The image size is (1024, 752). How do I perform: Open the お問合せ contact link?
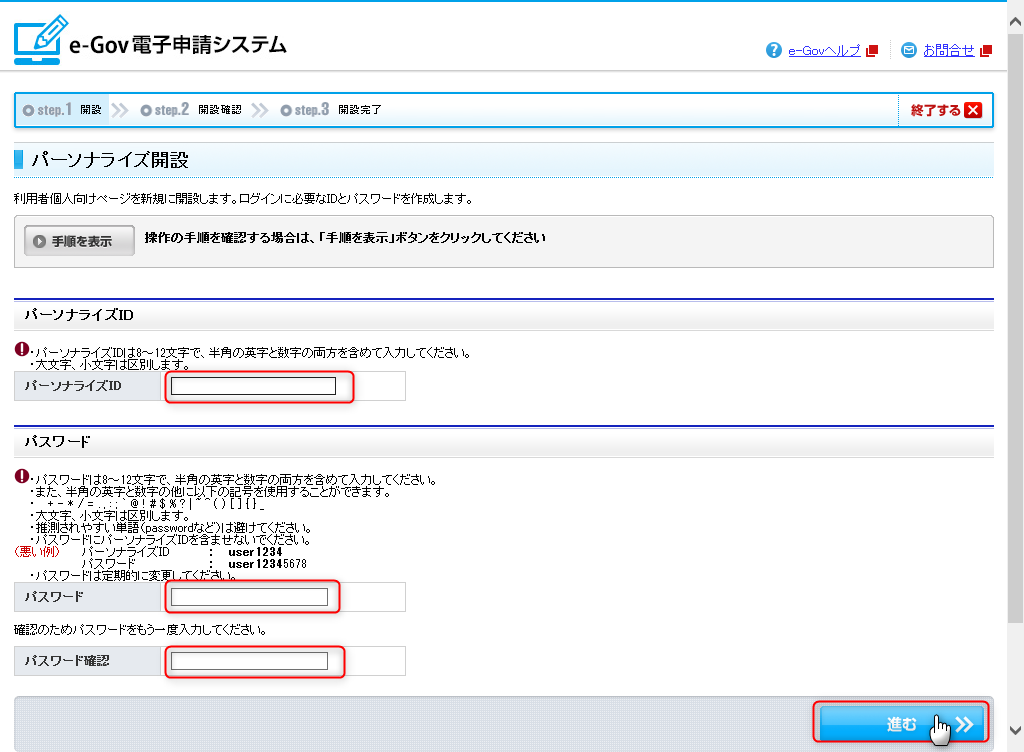click(x=948, y=50)
